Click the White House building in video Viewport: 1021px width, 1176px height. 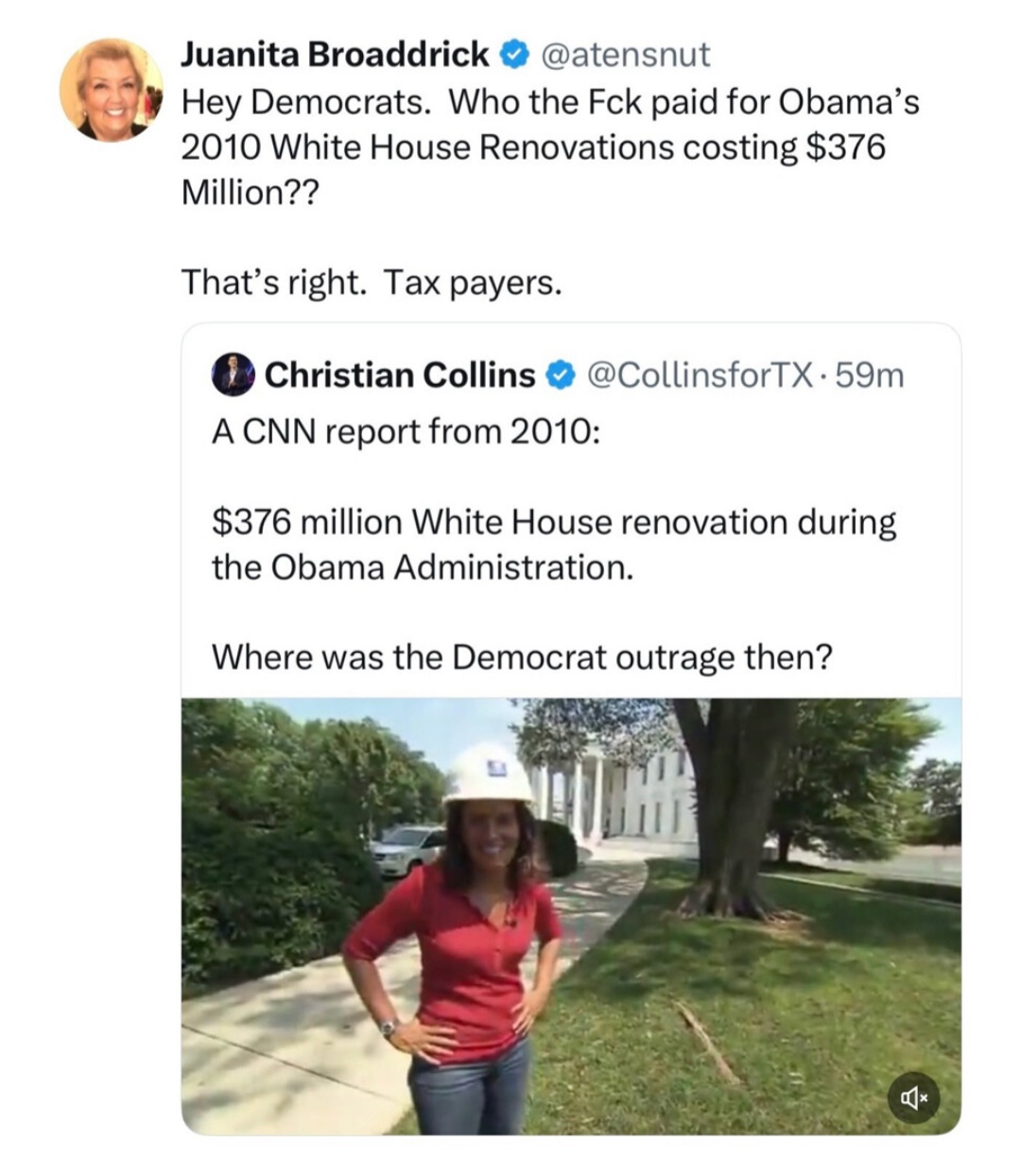point(624,794)
